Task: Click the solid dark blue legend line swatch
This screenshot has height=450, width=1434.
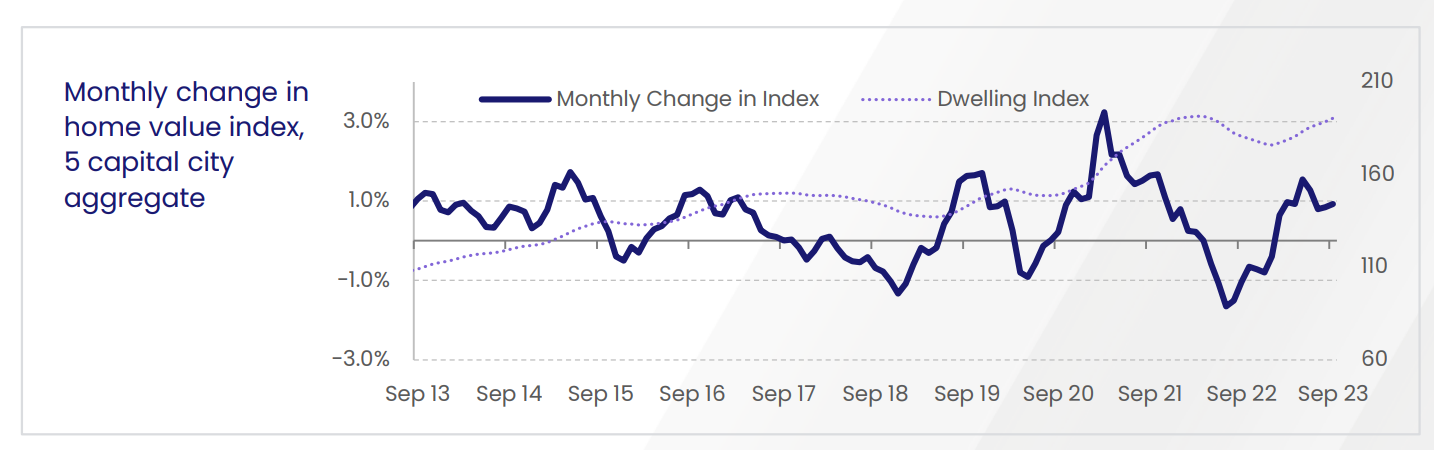Action: point(514,99)
